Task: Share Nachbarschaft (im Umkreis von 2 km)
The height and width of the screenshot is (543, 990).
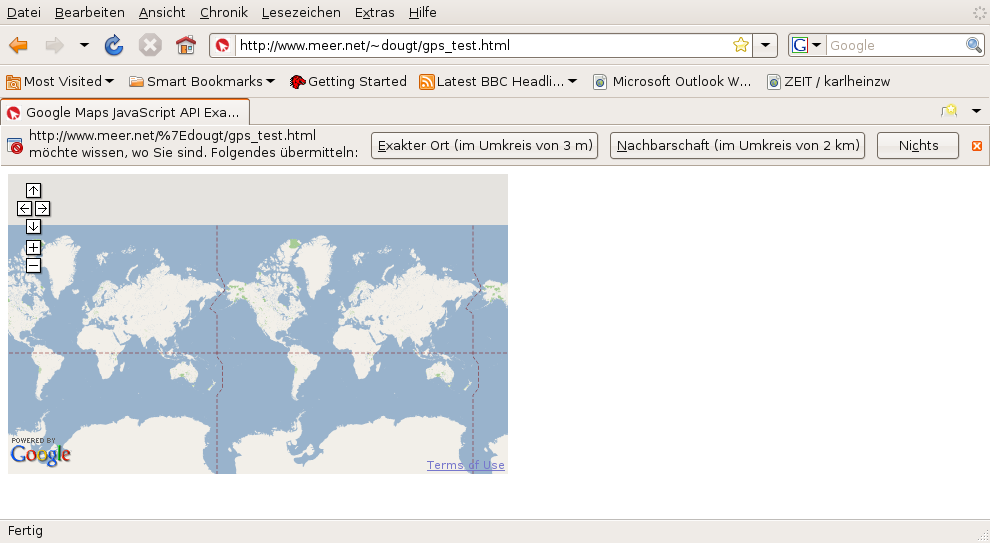Action: [737, 145]
